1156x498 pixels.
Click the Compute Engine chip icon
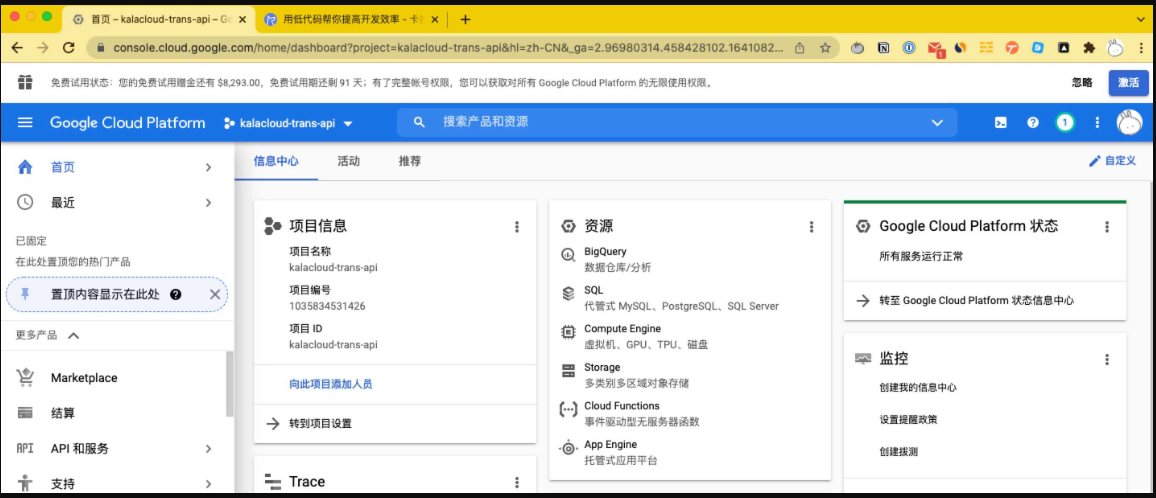(568, 333)
